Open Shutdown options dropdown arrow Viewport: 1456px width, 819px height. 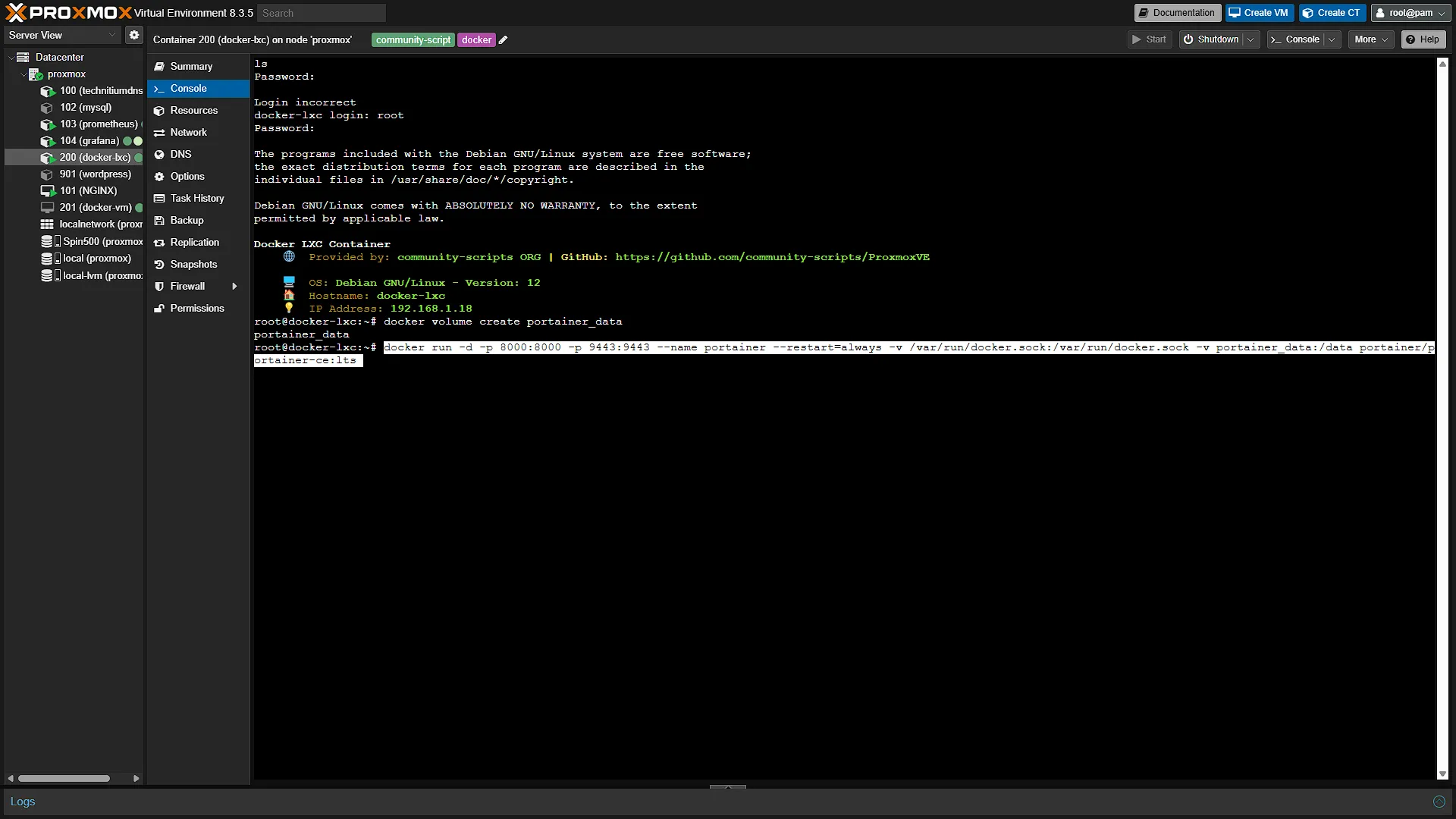point(1250,39)
